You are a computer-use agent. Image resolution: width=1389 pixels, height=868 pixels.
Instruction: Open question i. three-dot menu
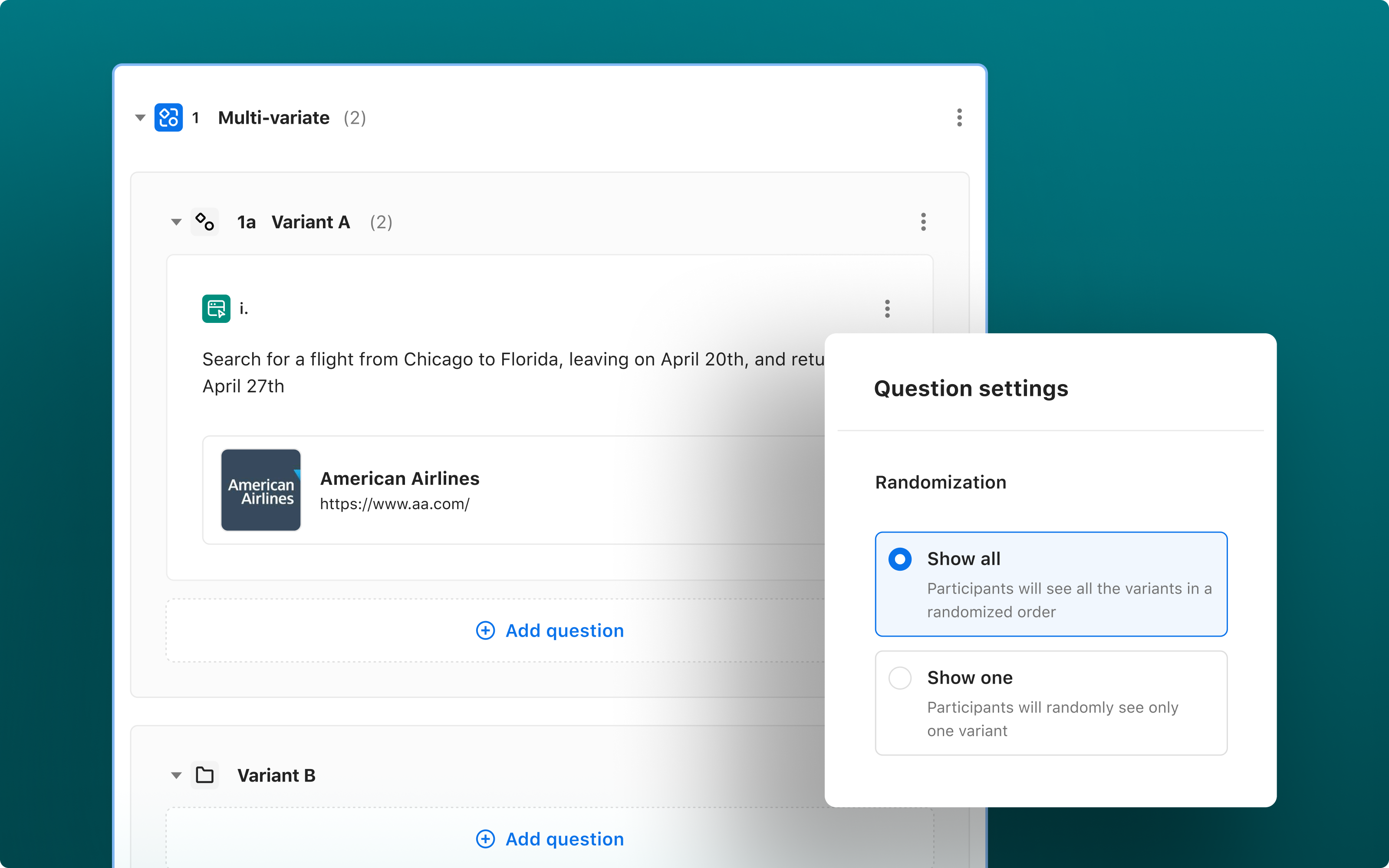pos(887,309)
